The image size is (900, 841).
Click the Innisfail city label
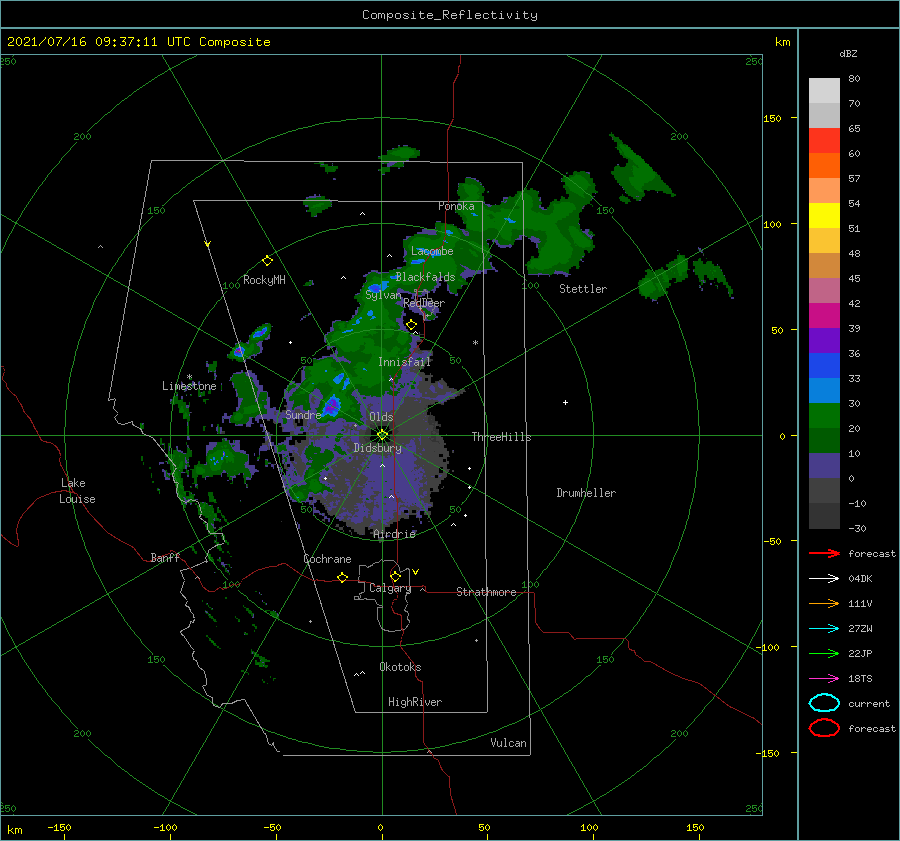404,362
